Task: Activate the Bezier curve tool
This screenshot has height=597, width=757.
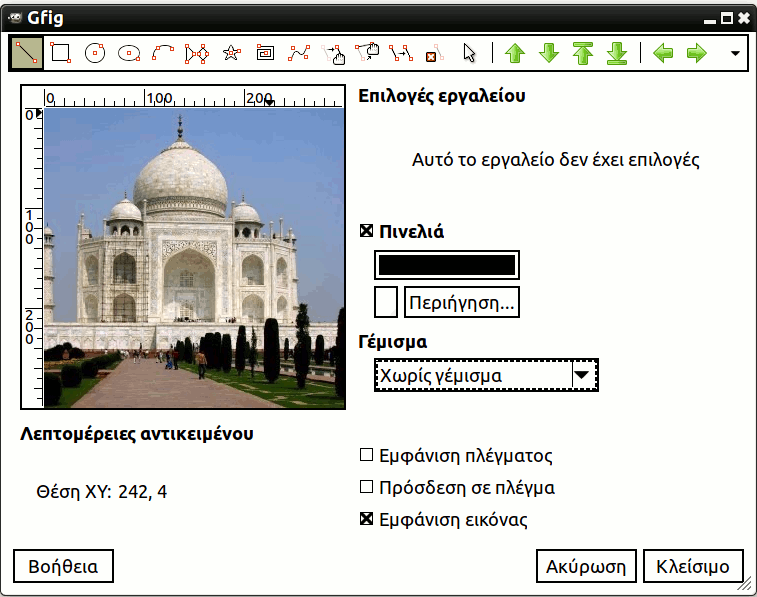Action: coord(299,53)
